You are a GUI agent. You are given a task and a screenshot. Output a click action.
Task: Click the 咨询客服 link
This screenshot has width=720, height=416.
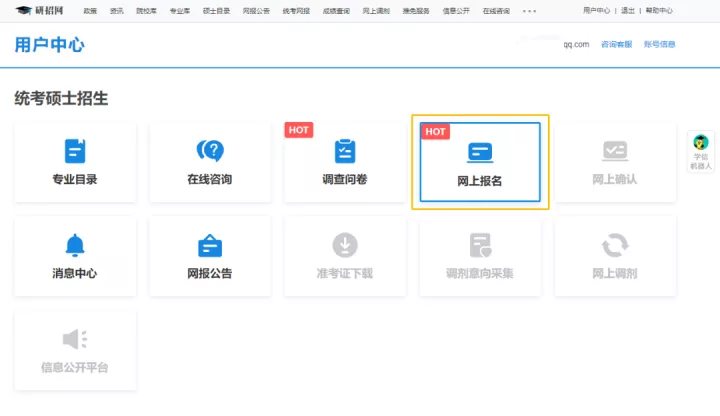pyautogui.click(x=616, y=45)
